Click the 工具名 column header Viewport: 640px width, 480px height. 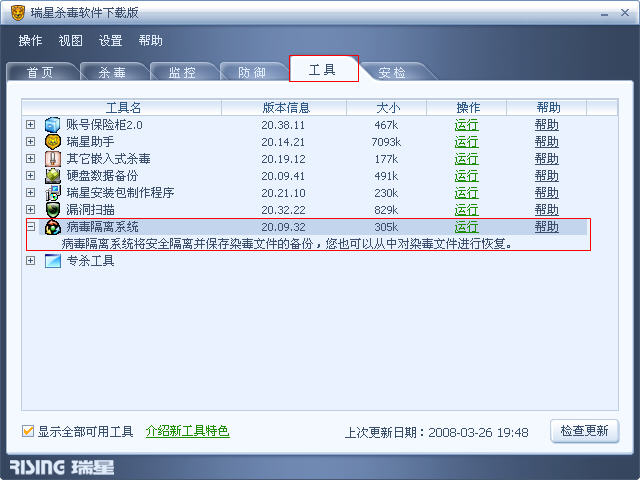coord(122,108)
